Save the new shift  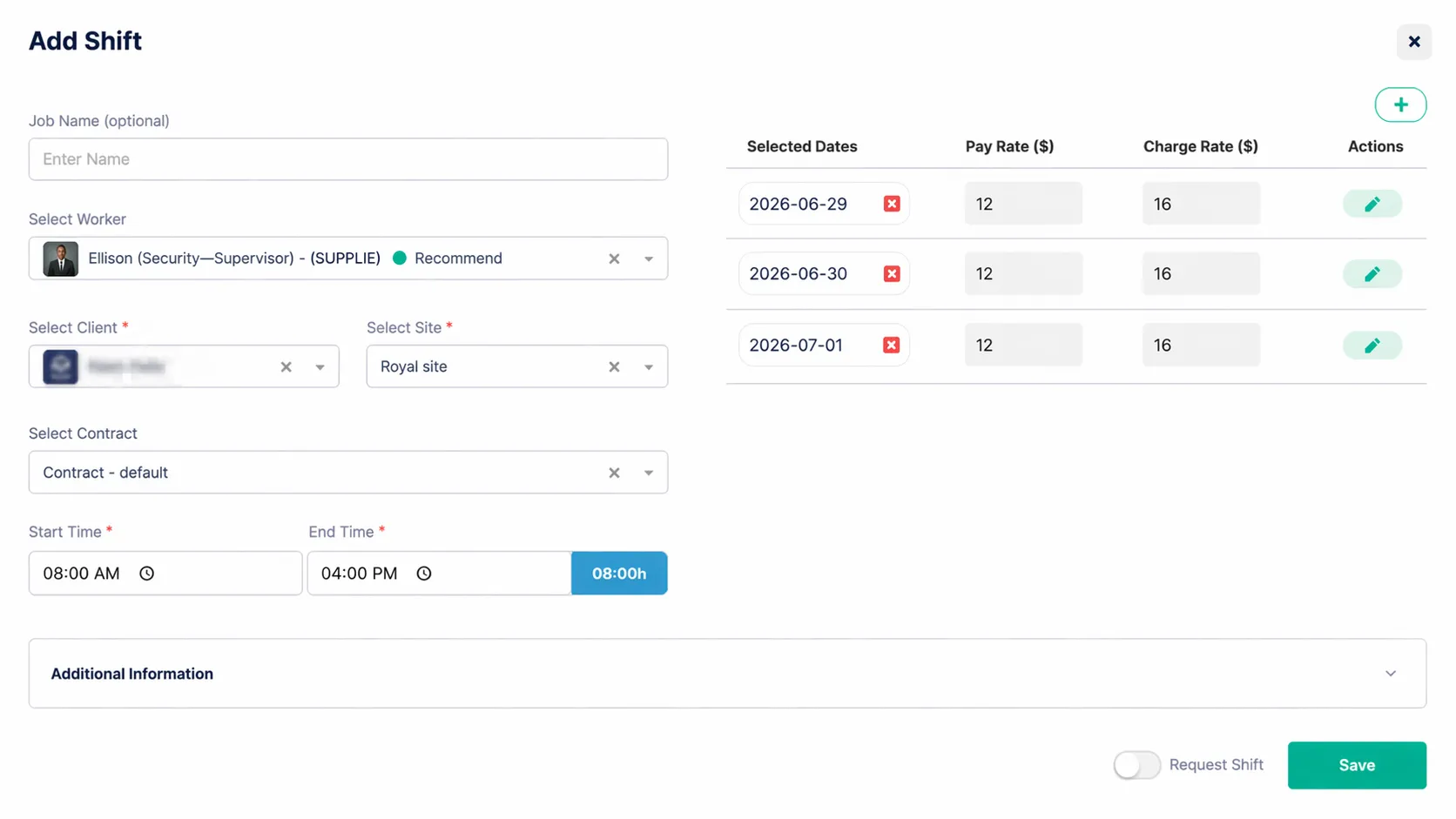[1356, 765]
